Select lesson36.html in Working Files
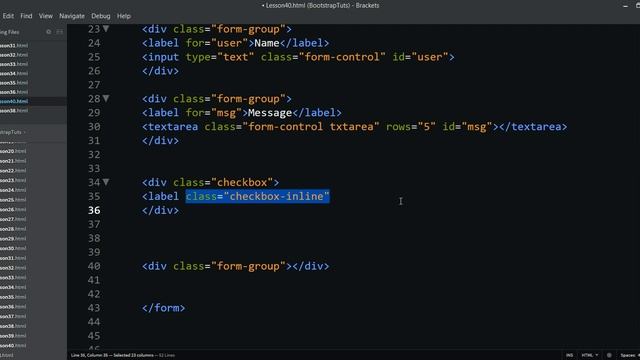This screenshot has height=360, width=640. pos(14,92)
